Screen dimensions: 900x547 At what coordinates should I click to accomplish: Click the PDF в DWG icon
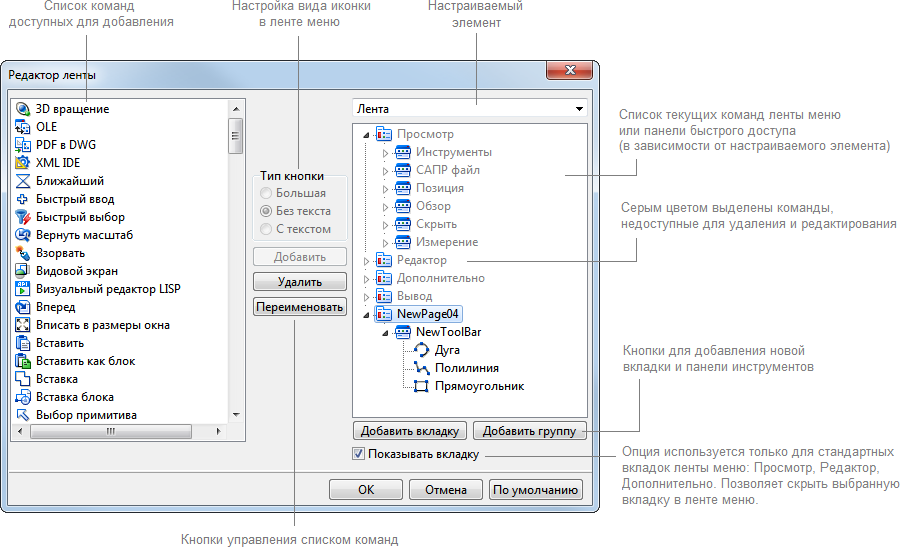point(24,145)
